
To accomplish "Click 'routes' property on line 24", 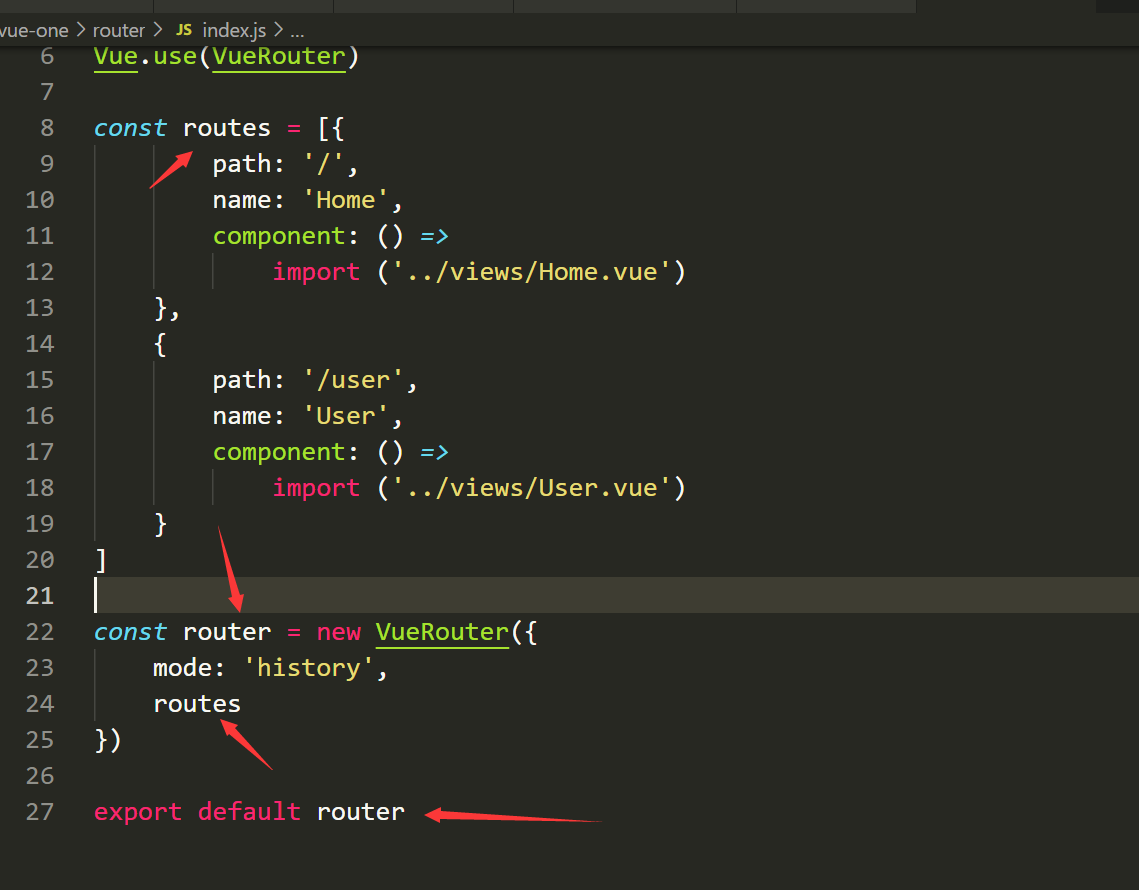I will tap(197, 704).
